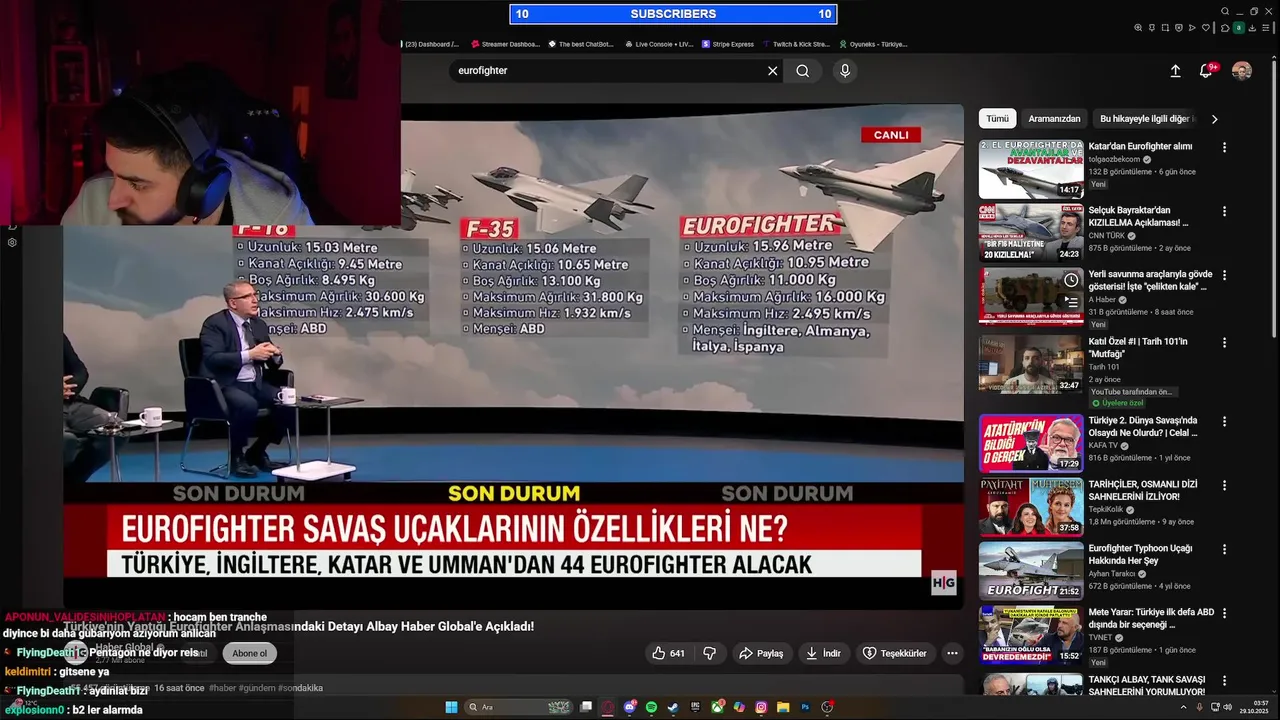Open YouTube notifications bell
1280x720 pixels.
coord(1206,71)
